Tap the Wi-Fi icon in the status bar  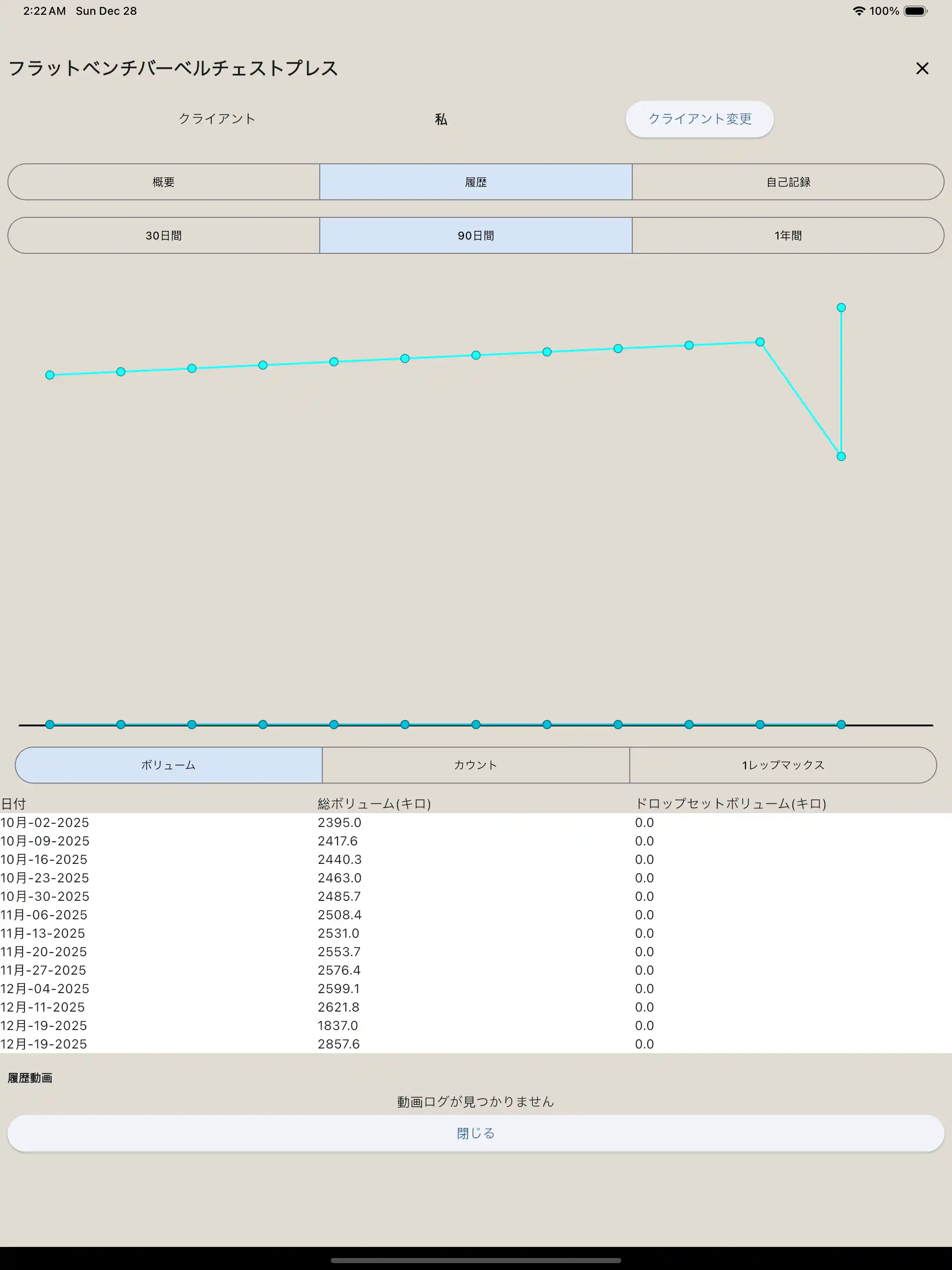pos(858,11)
